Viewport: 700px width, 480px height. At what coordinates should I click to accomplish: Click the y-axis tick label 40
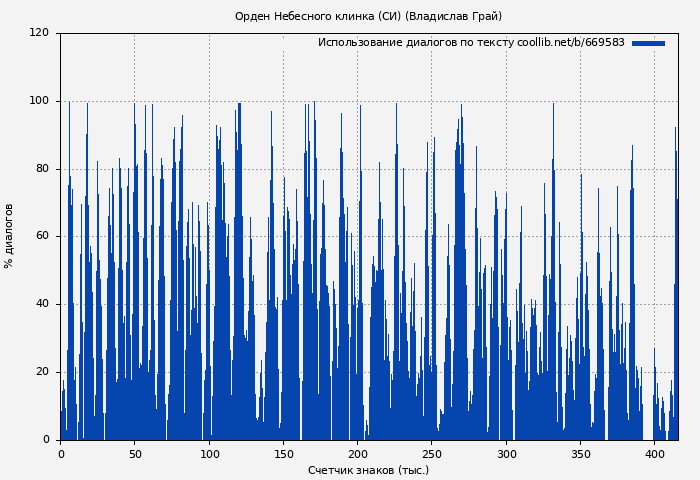click(x=42, y=304)
